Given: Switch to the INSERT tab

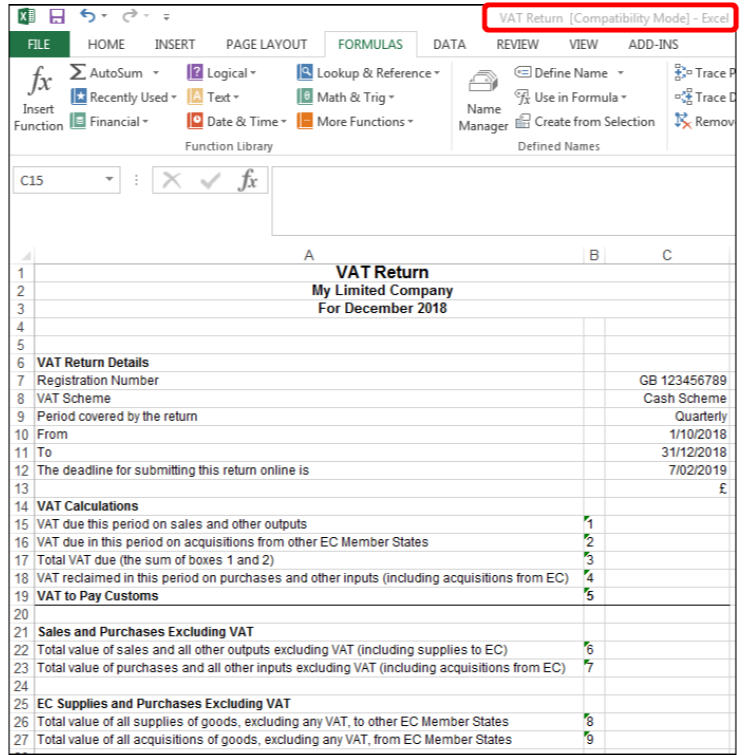Looking at the screenshot, I should (174, 44).
